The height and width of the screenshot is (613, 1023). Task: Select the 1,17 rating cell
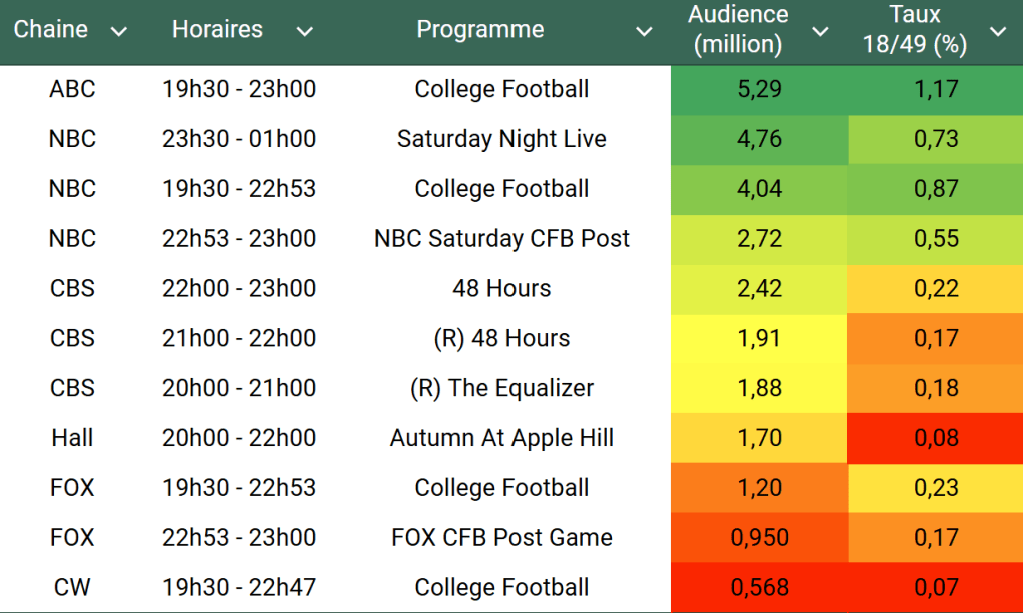pos(936,89)
